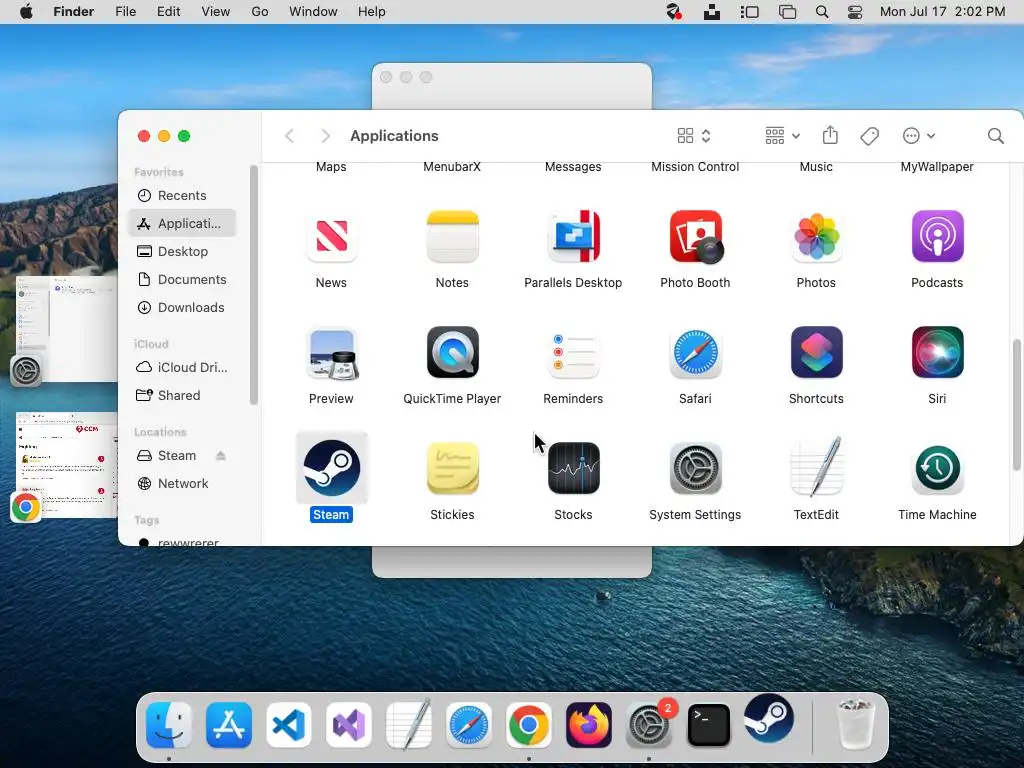Select the Parallels Desktop app icon

[573, 236]
